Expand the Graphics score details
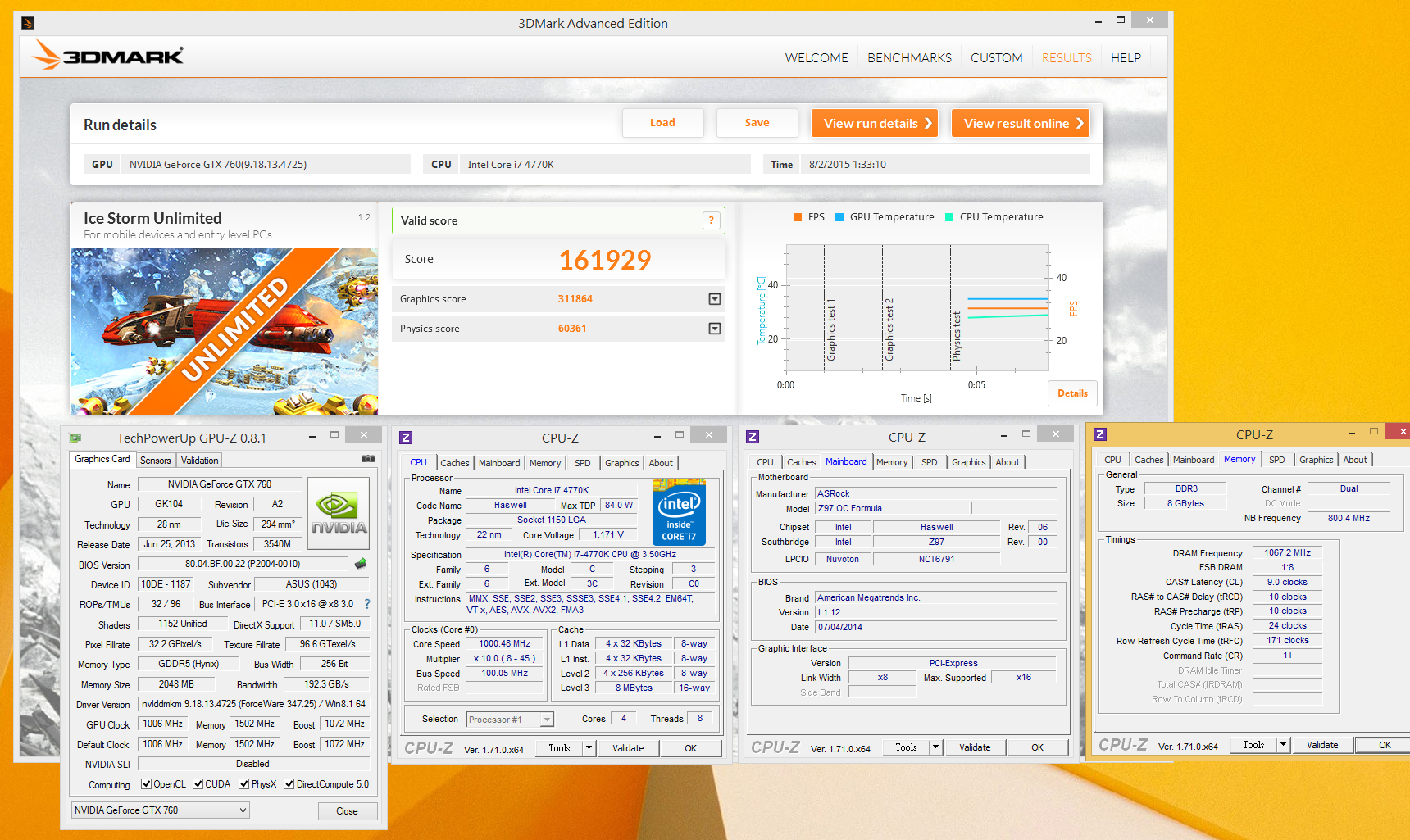This screenshot has width=1410, height=840. [715, 299]
